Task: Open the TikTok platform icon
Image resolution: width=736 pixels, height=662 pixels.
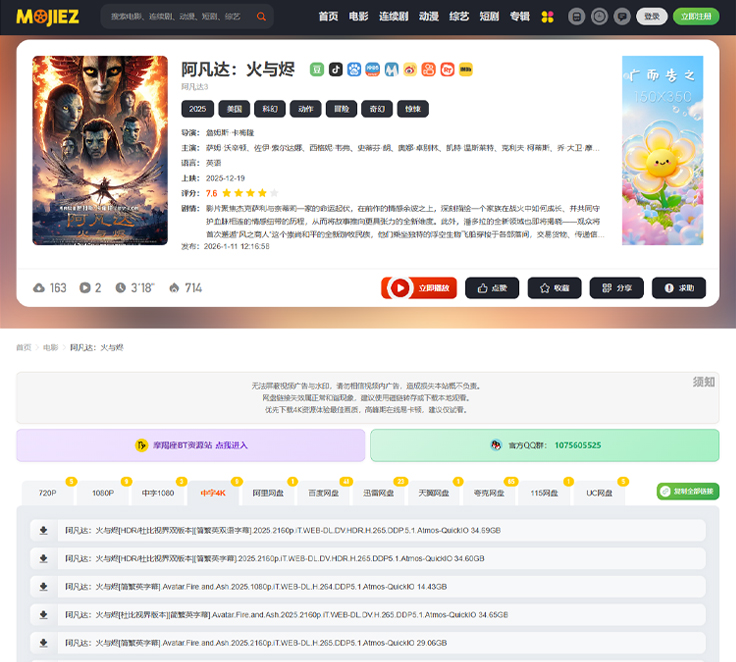Action: click(x=336, y=70)
